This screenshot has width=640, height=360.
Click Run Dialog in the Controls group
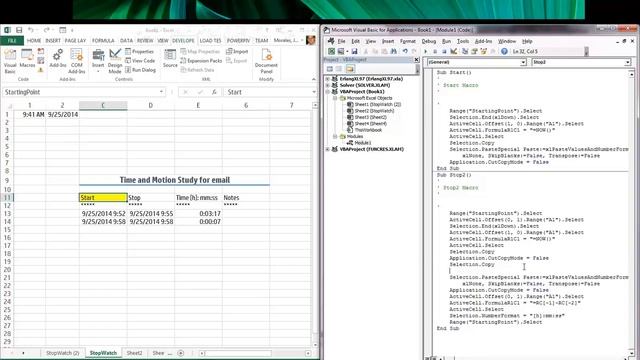click(x=140, y=70)
